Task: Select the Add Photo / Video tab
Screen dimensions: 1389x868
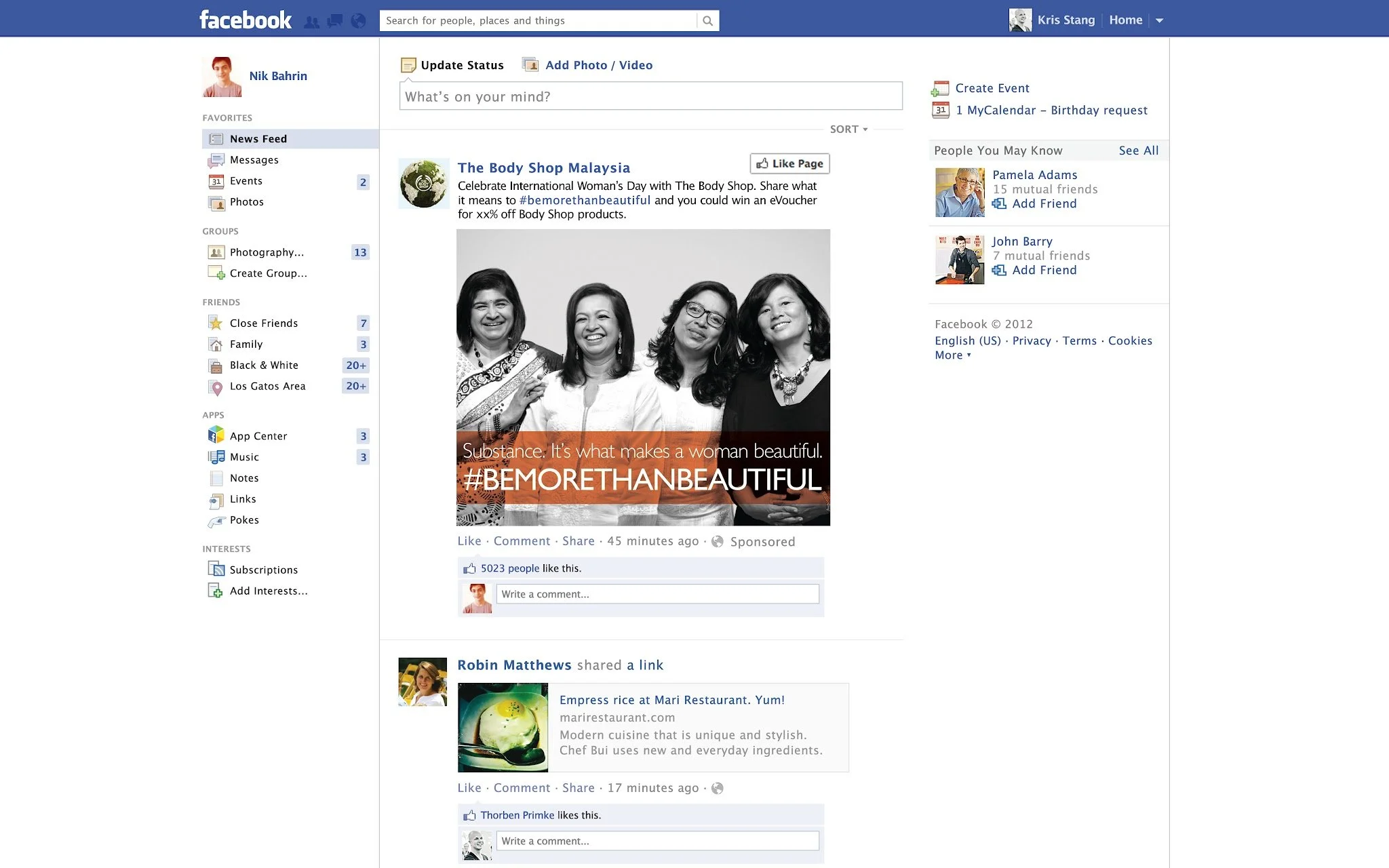Action: coord(587,65)
